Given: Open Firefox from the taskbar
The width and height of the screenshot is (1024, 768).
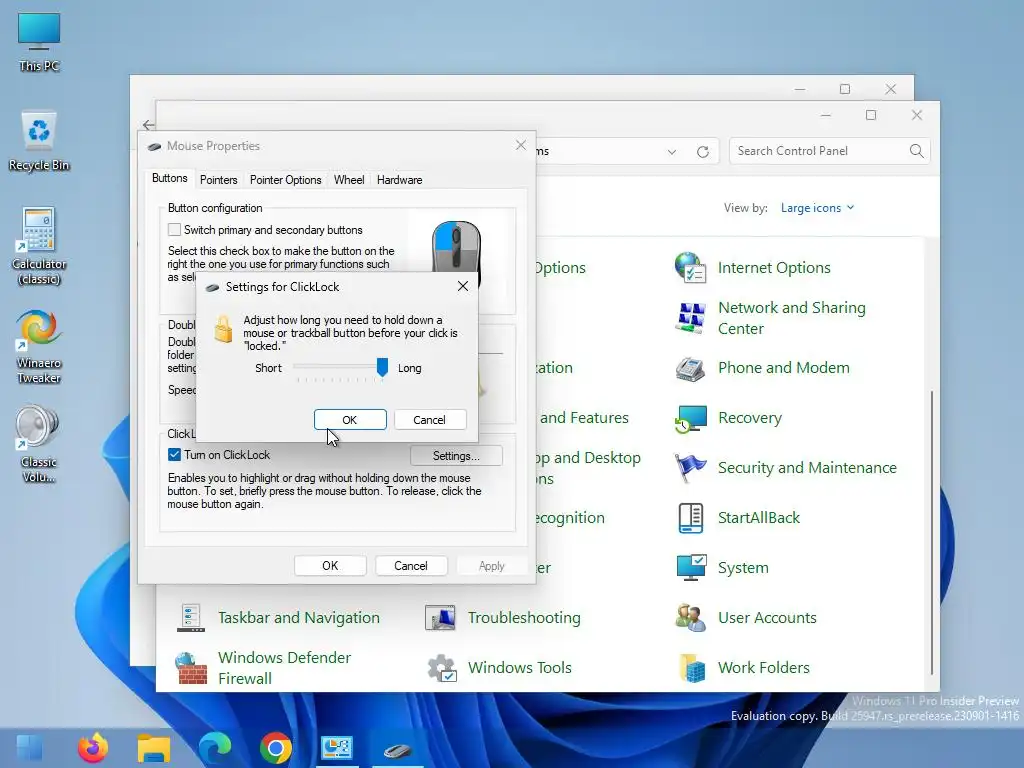Looking at the screenshot, I should click(x=93, y=748).
